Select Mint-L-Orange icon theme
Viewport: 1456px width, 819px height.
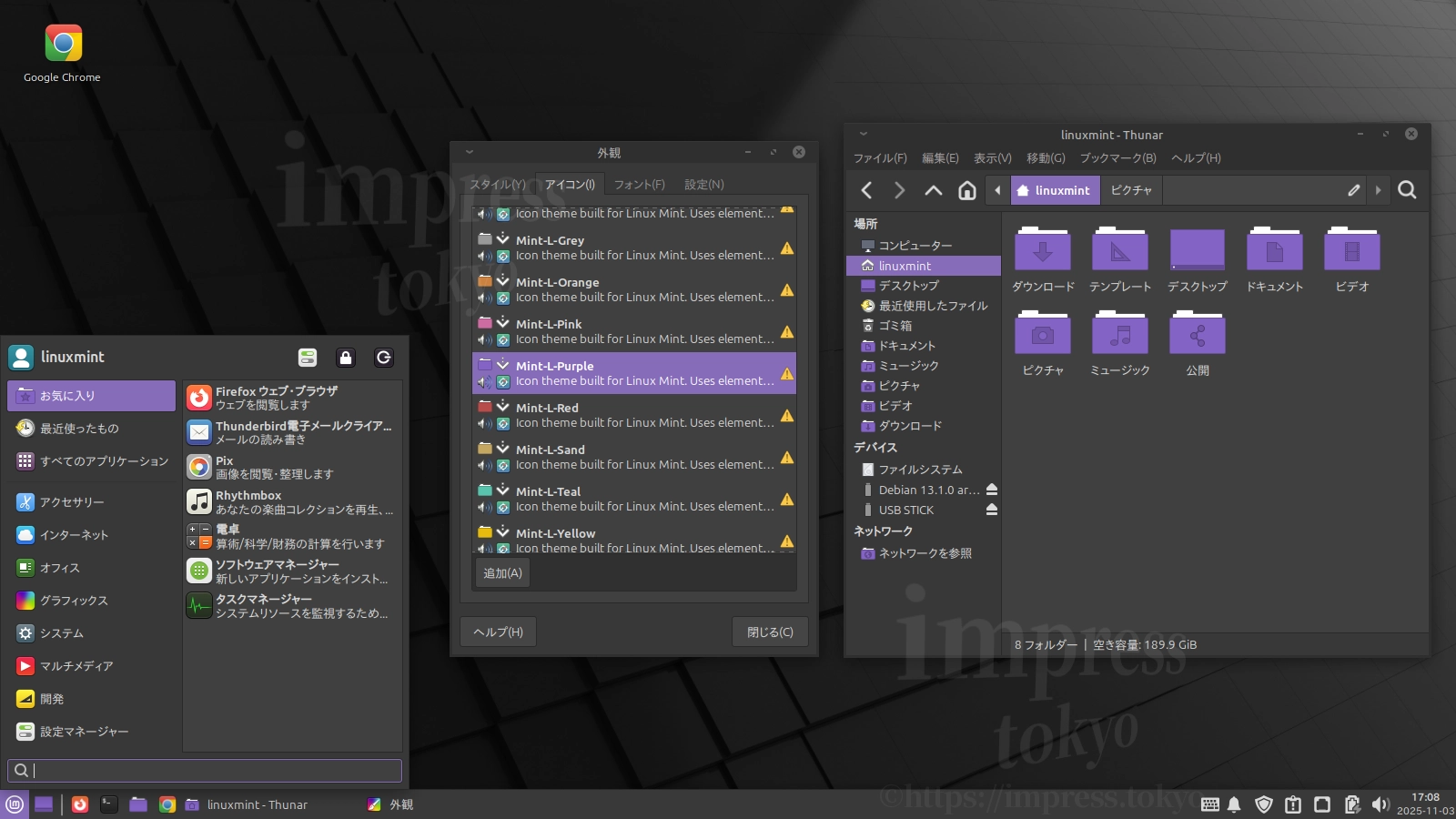click(x=634, y=289)
